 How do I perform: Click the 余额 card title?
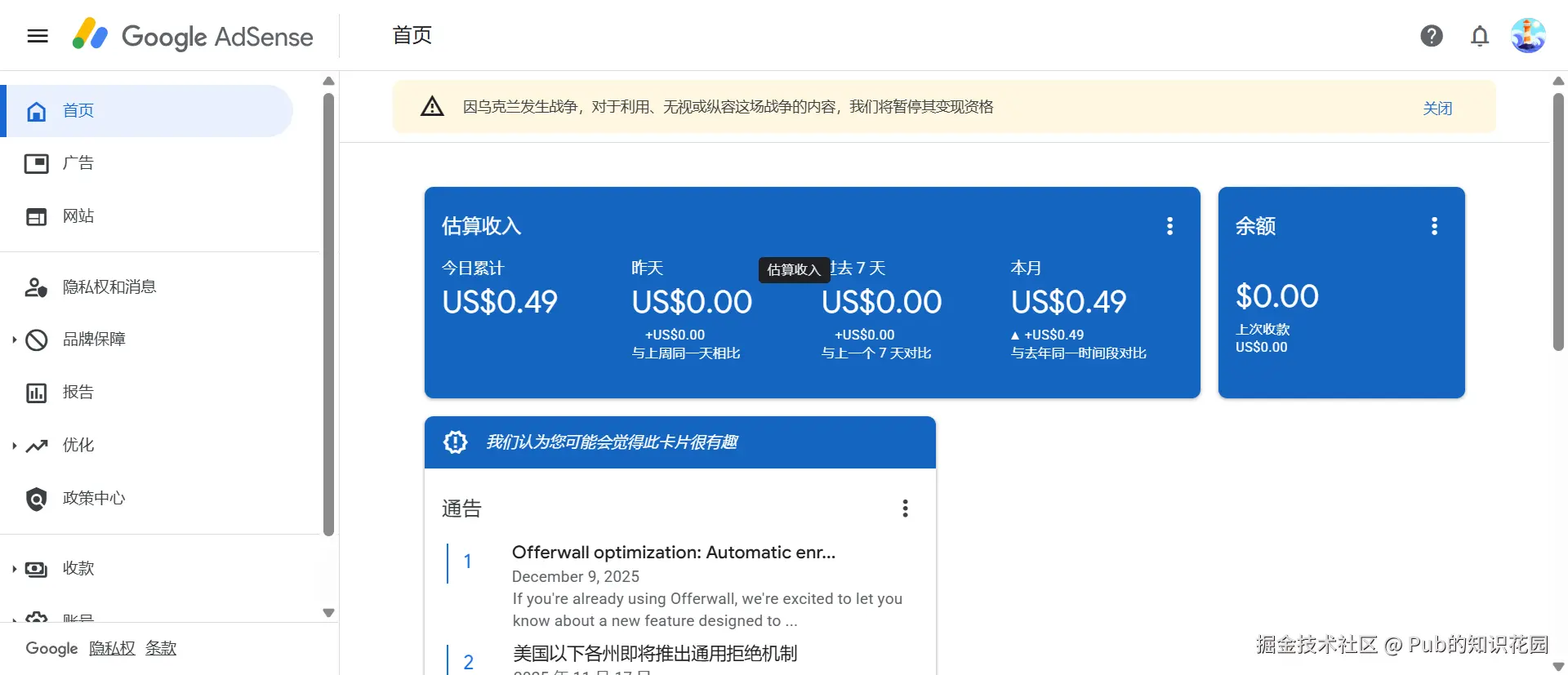pos(1255,226)
